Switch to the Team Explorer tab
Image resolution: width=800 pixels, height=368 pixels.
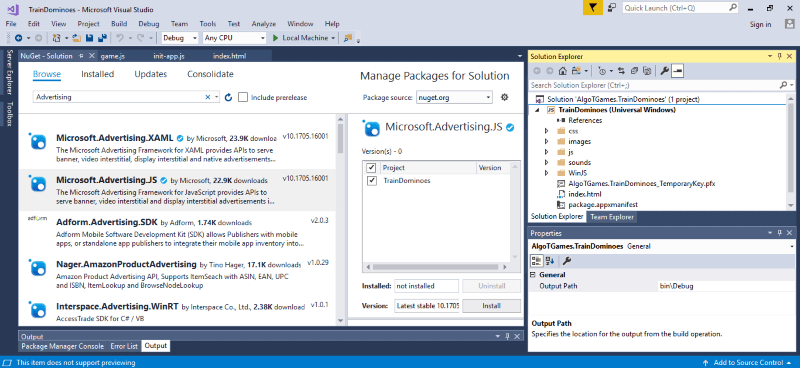(612, 217)
